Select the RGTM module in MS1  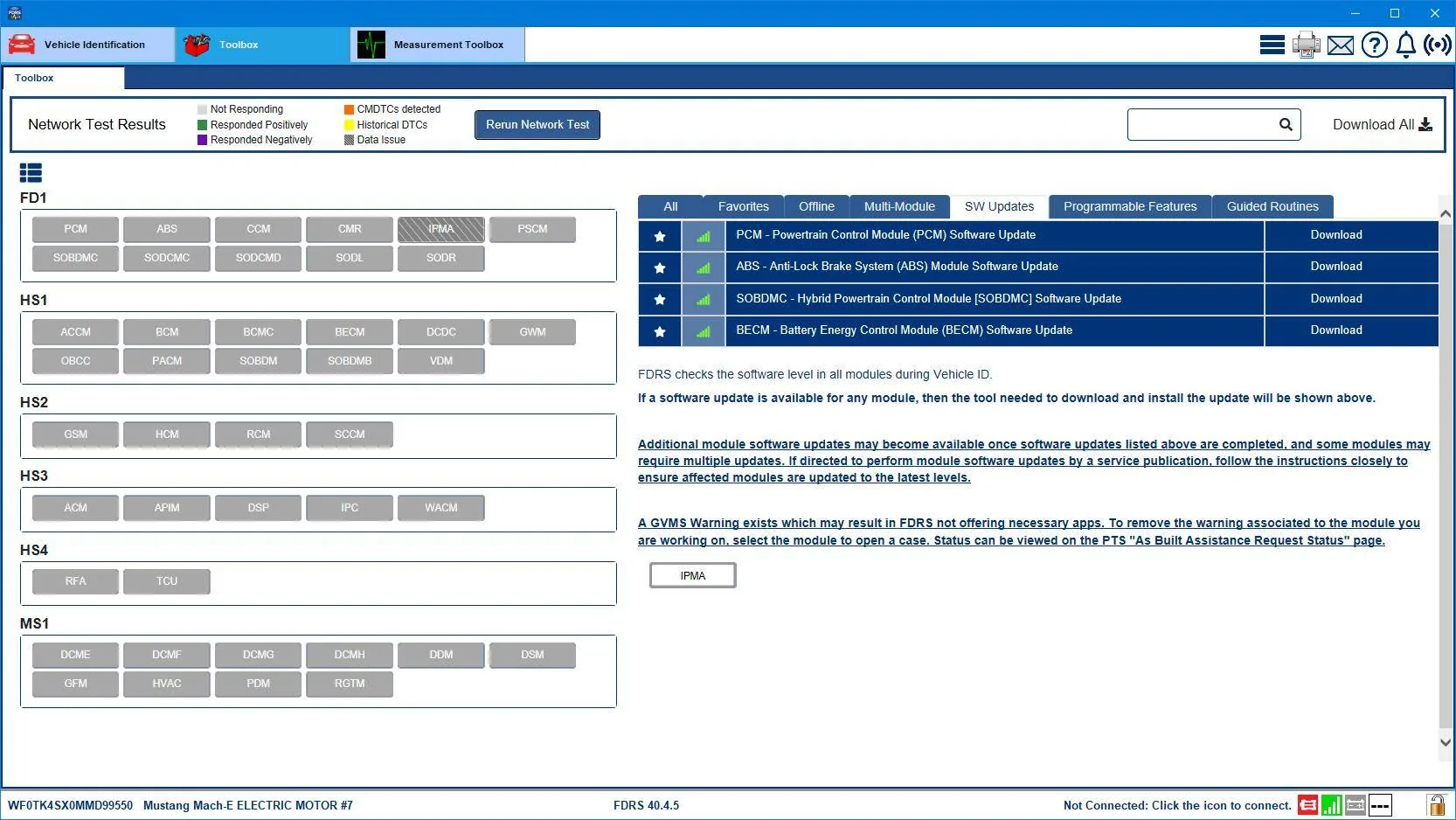350,684
